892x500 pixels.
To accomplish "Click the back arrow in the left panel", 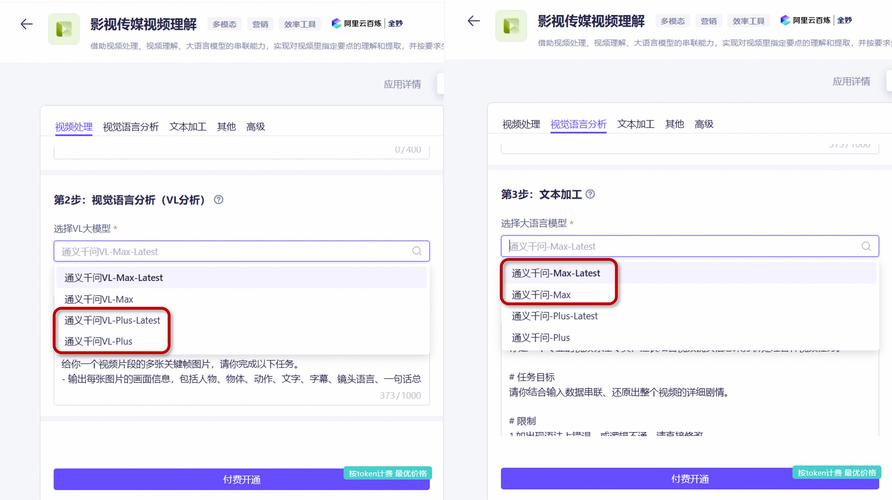I will [26, 24].
